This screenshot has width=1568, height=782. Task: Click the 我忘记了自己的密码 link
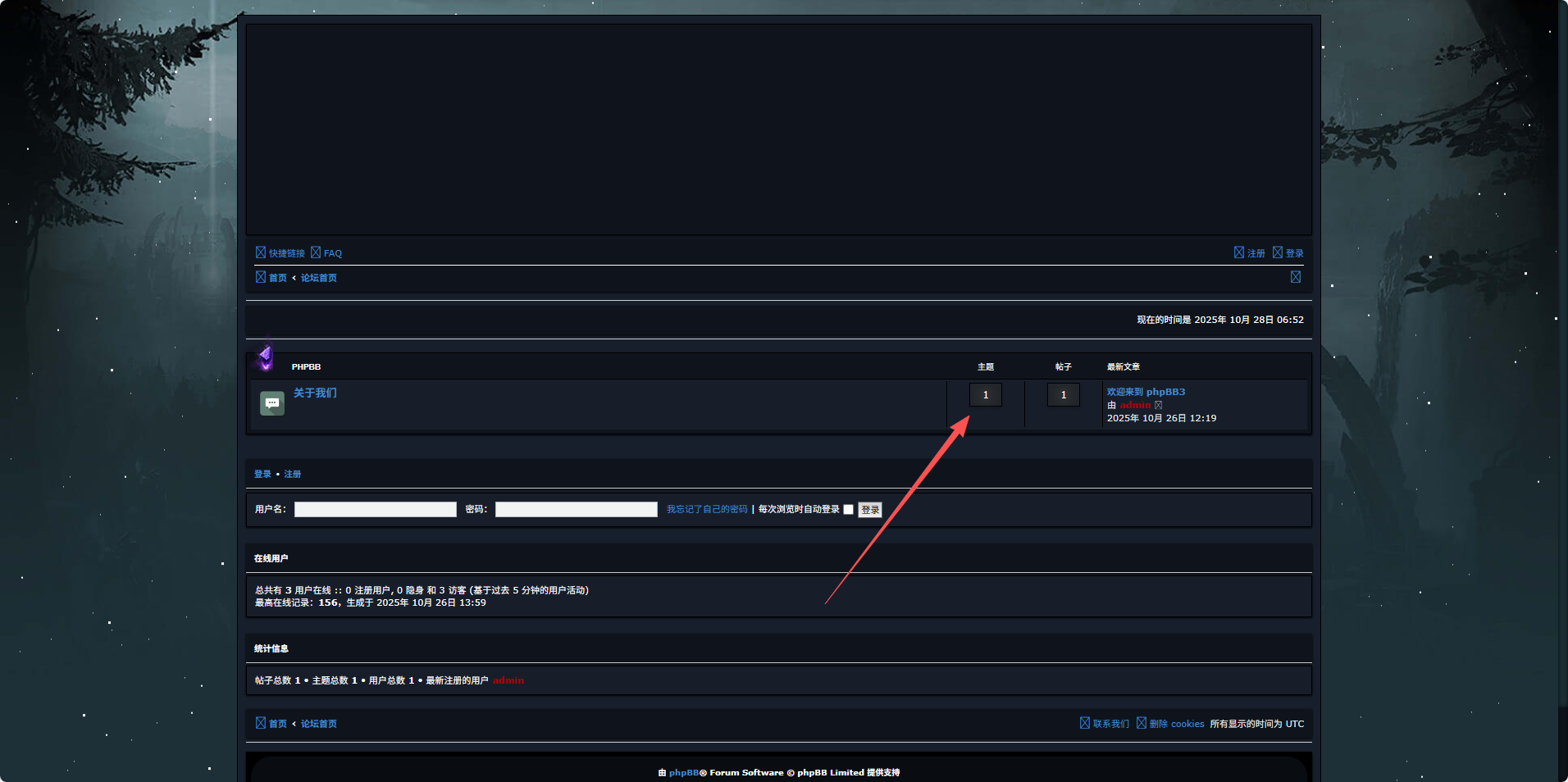point(707,509)
